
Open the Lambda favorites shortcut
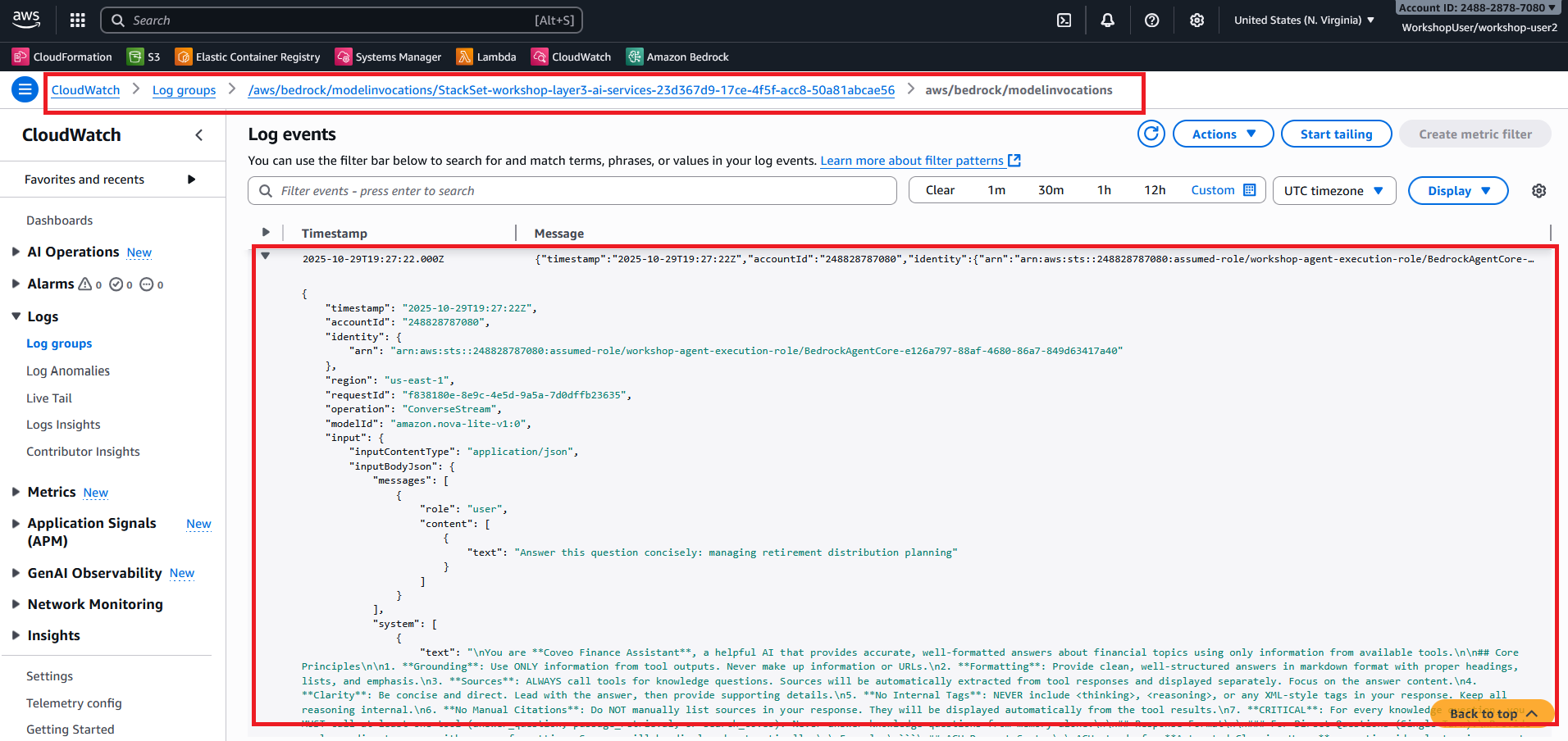(x=486, y=57)
